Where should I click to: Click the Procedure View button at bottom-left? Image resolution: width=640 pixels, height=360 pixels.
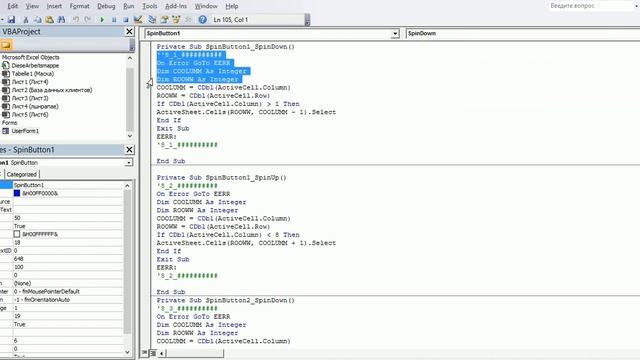click(x=144, y=353)
